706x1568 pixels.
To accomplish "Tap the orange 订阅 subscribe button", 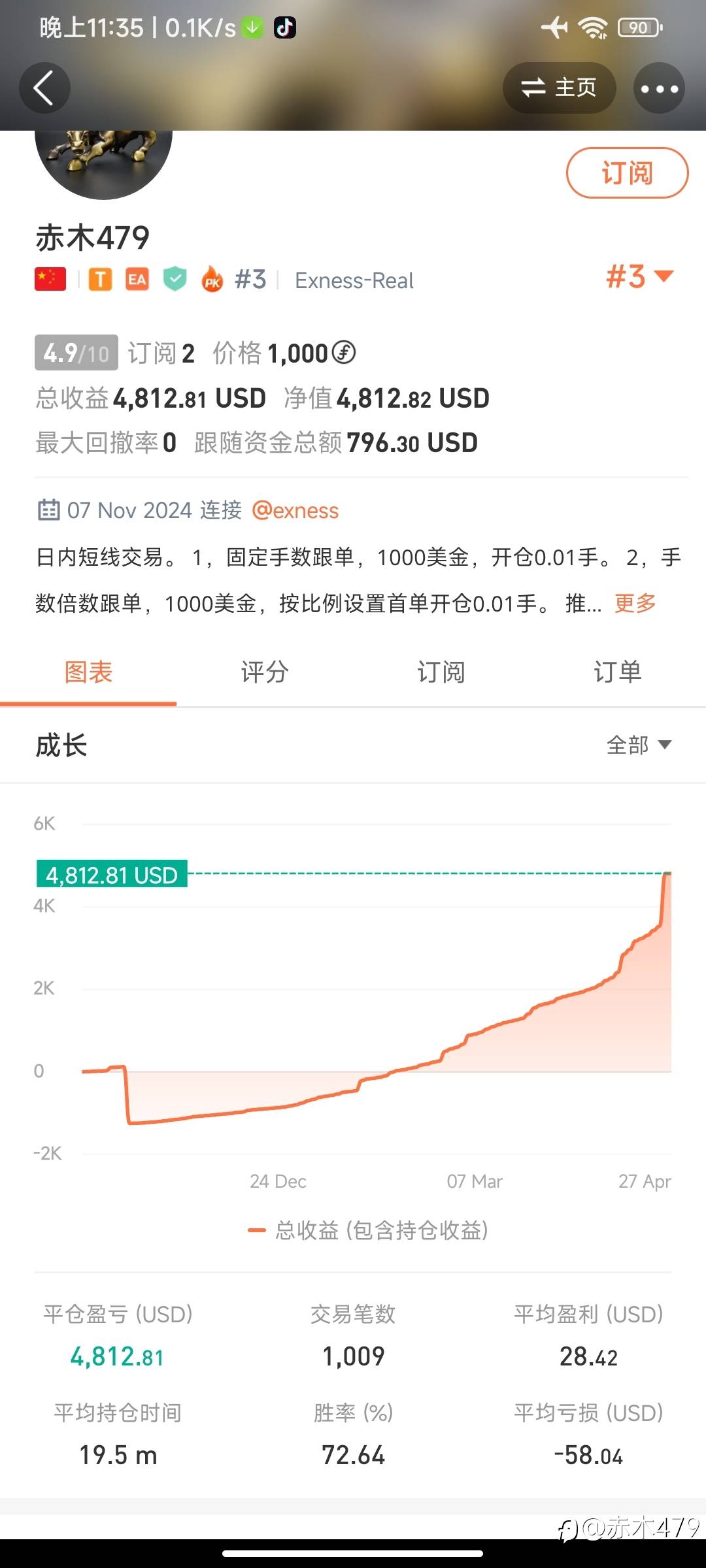I will click(x=627, y=173).
